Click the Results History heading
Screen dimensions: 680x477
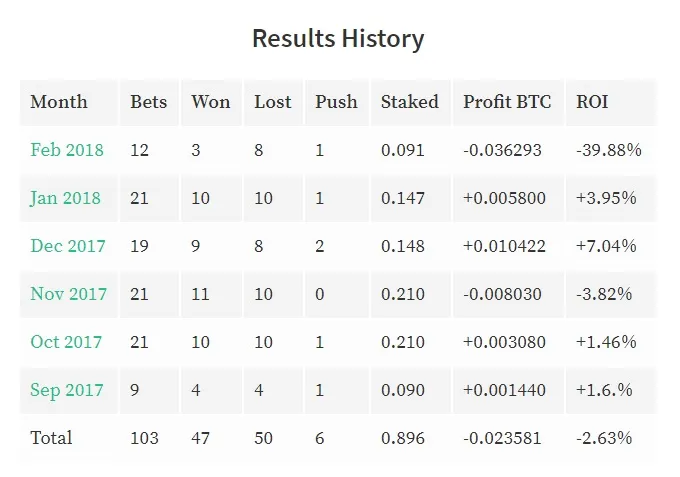[338, 39]
